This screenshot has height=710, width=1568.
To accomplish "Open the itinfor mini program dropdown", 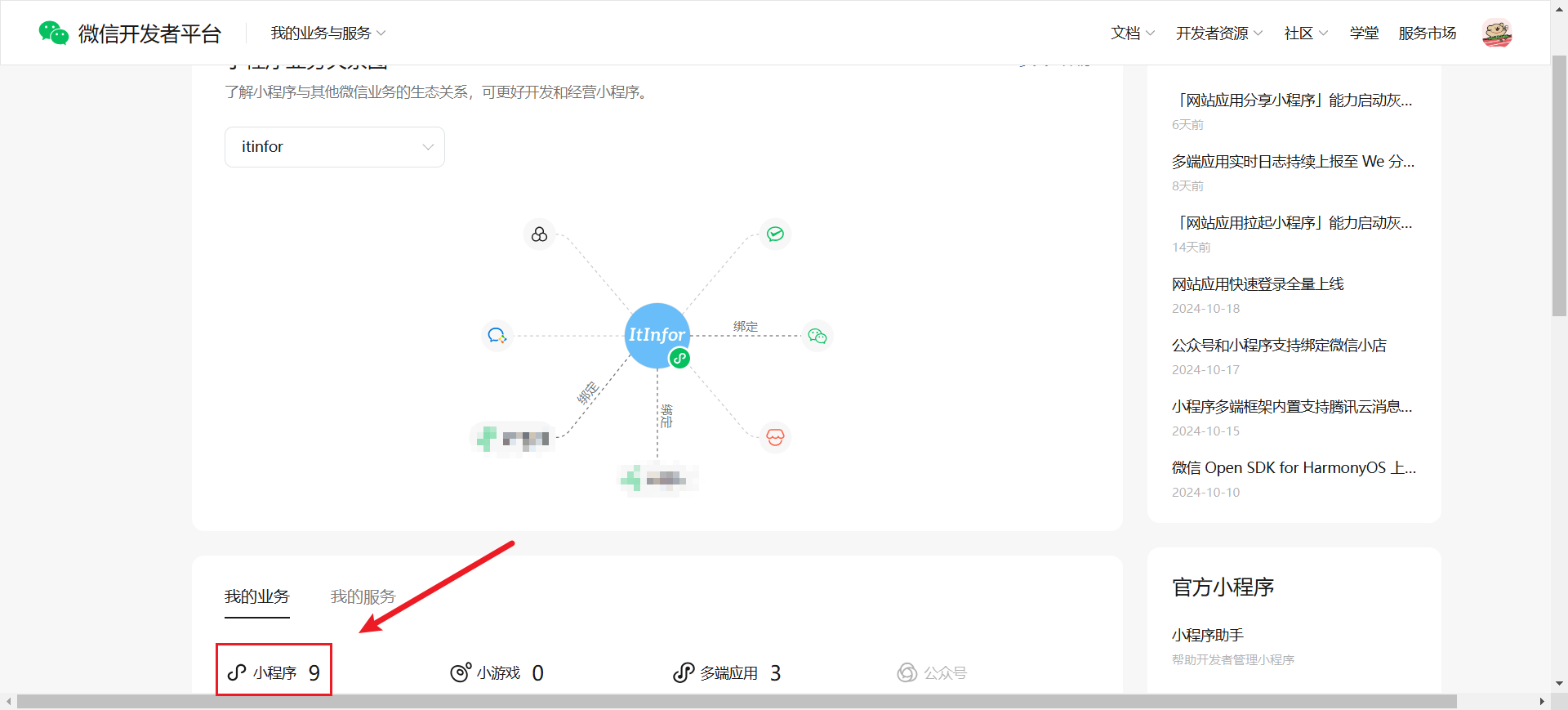I will click(335, 147).
